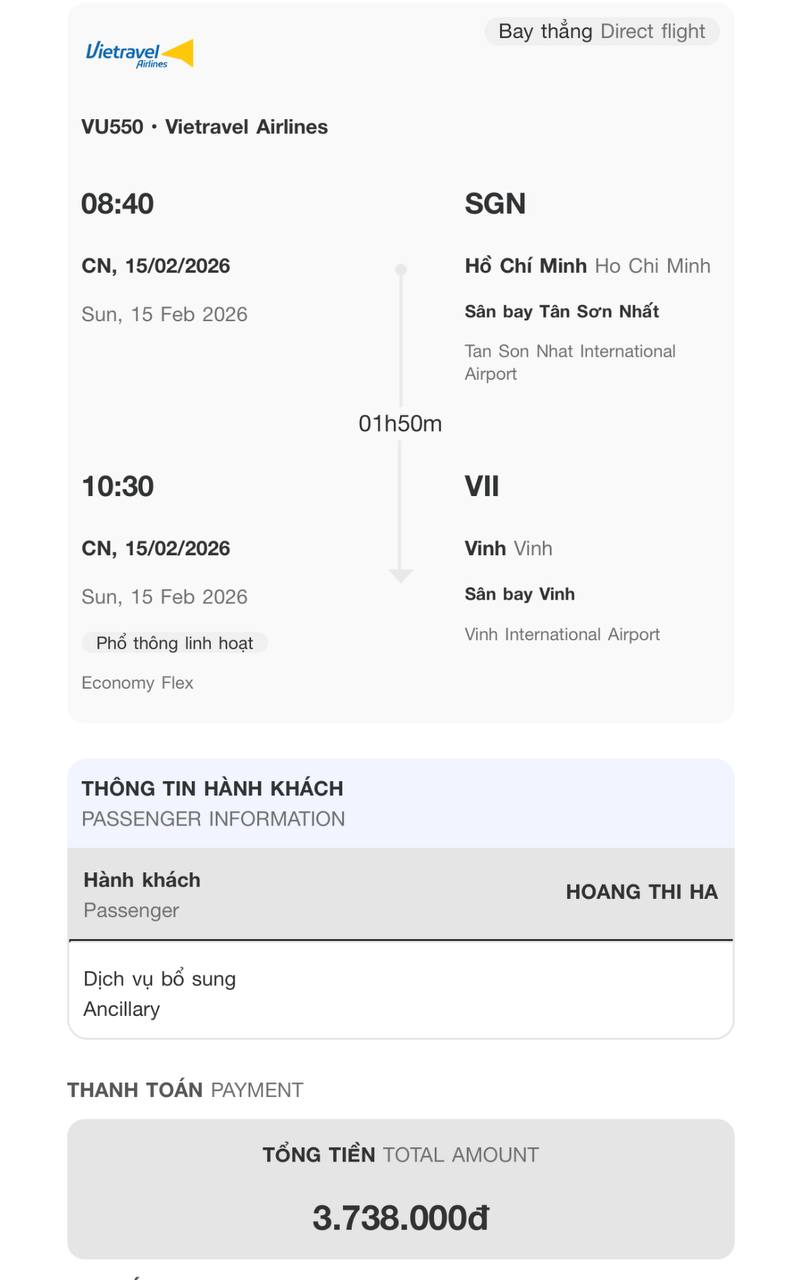Select the SGN airport code

tap(495, 204)
